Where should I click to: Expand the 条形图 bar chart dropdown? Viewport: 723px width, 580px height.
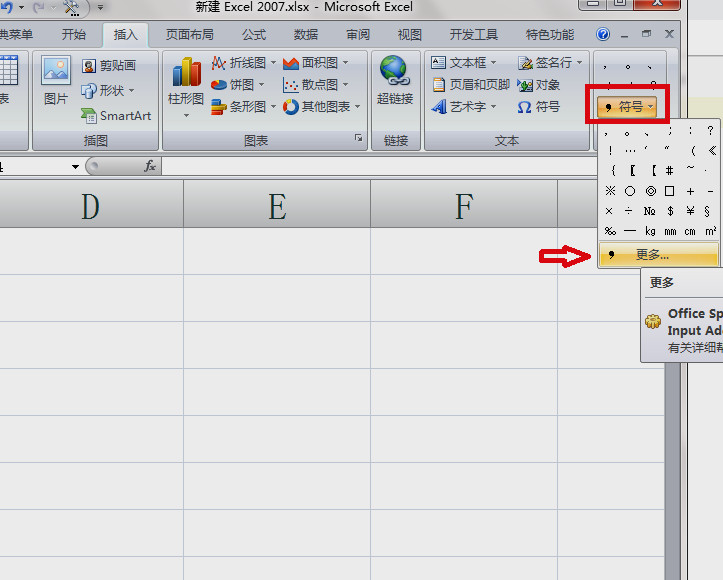click(273, 107)
